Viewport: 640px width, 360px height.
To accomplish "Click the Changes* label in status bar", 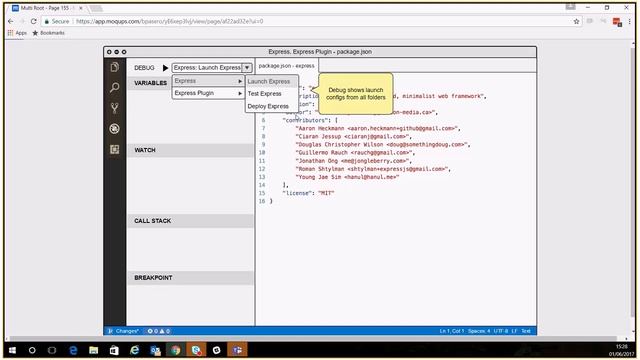I will (127, 331).
